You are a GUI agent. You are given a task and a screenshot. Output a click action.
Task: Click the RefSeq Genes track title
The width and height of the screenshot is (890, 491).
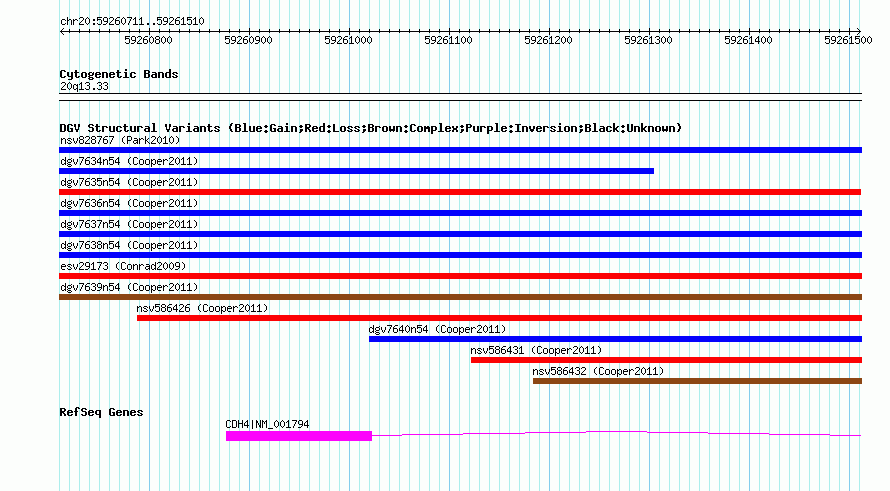coord(101,412)
